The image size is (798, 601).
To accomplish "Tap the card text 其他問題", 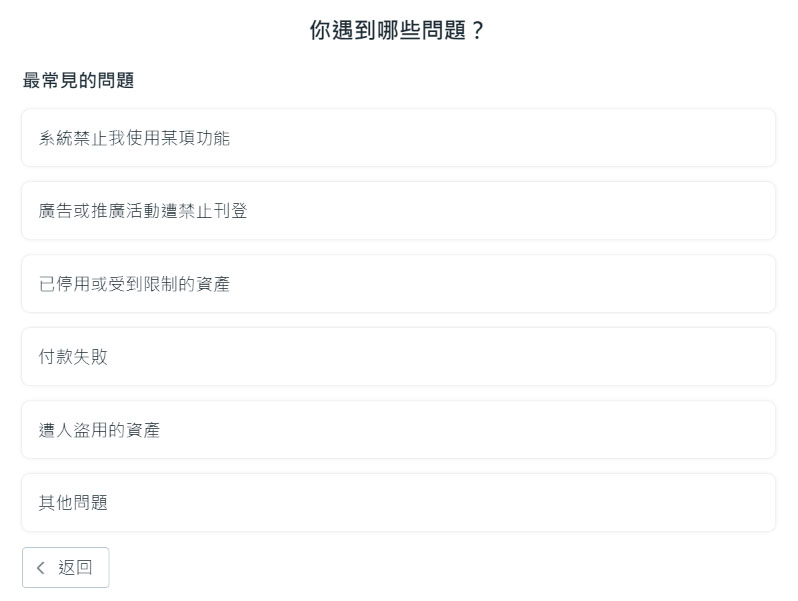I will 73,503.
